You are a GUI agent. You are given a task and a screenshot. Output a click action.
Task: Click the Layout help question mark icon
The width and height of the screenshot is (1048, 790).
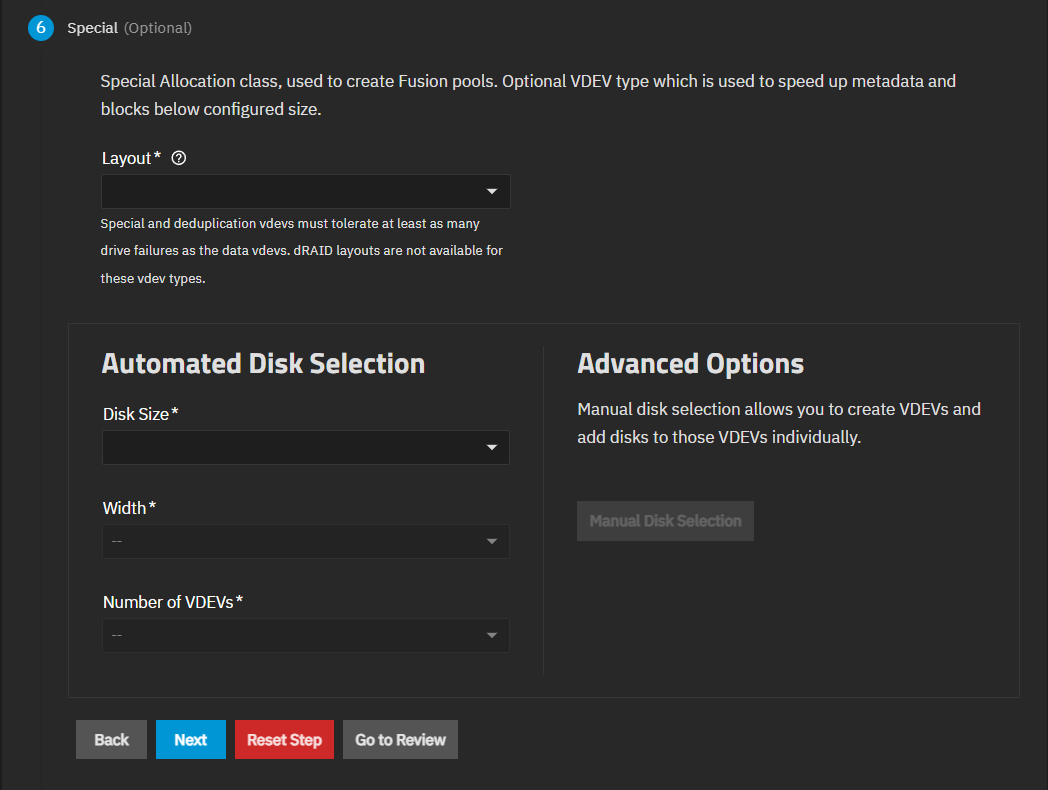[x=178, y=158]
